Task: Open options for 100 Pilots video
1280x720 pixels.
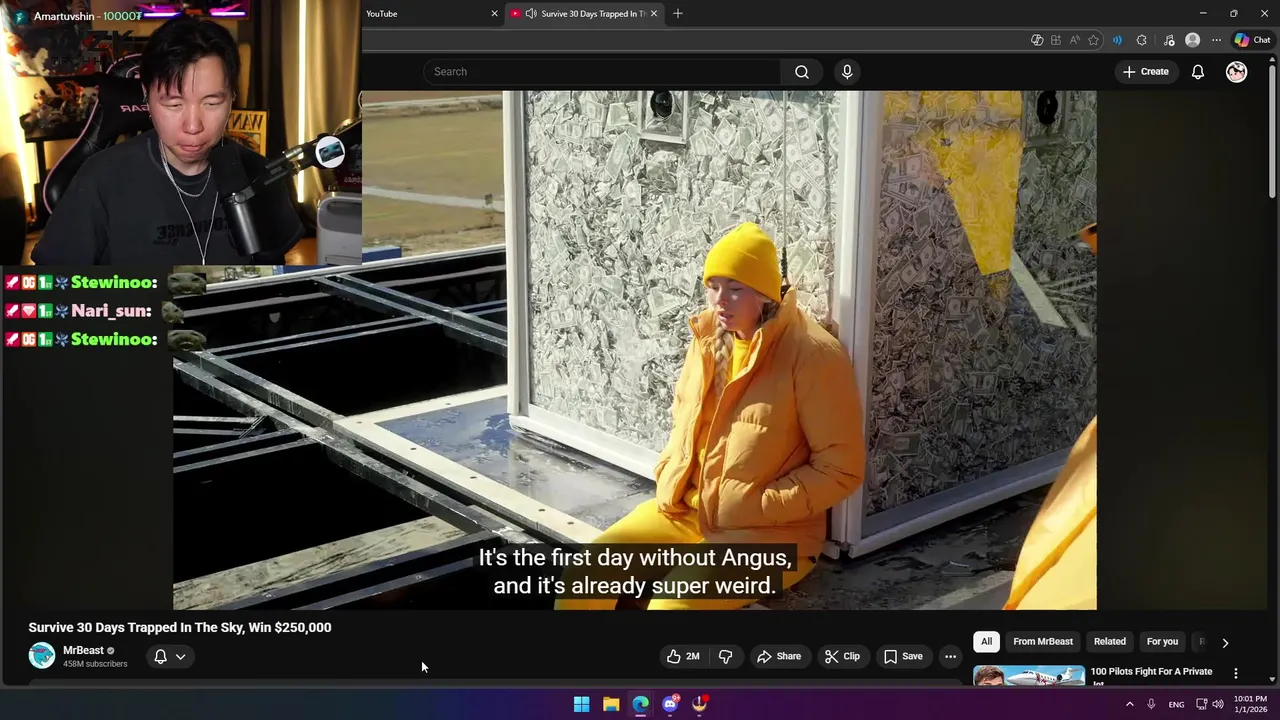Action: (x=1236, y=674)
